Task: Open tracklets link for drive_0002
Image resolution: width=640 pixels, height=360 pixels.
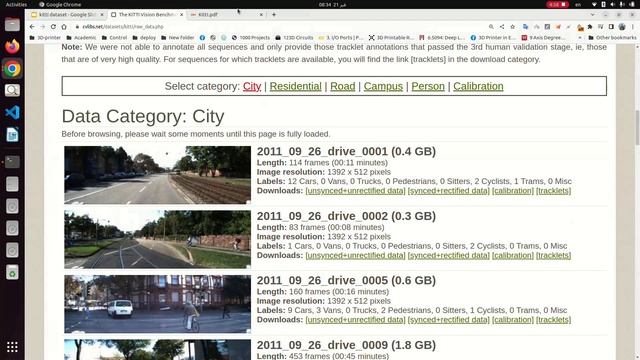Action: tap(553, 255)
